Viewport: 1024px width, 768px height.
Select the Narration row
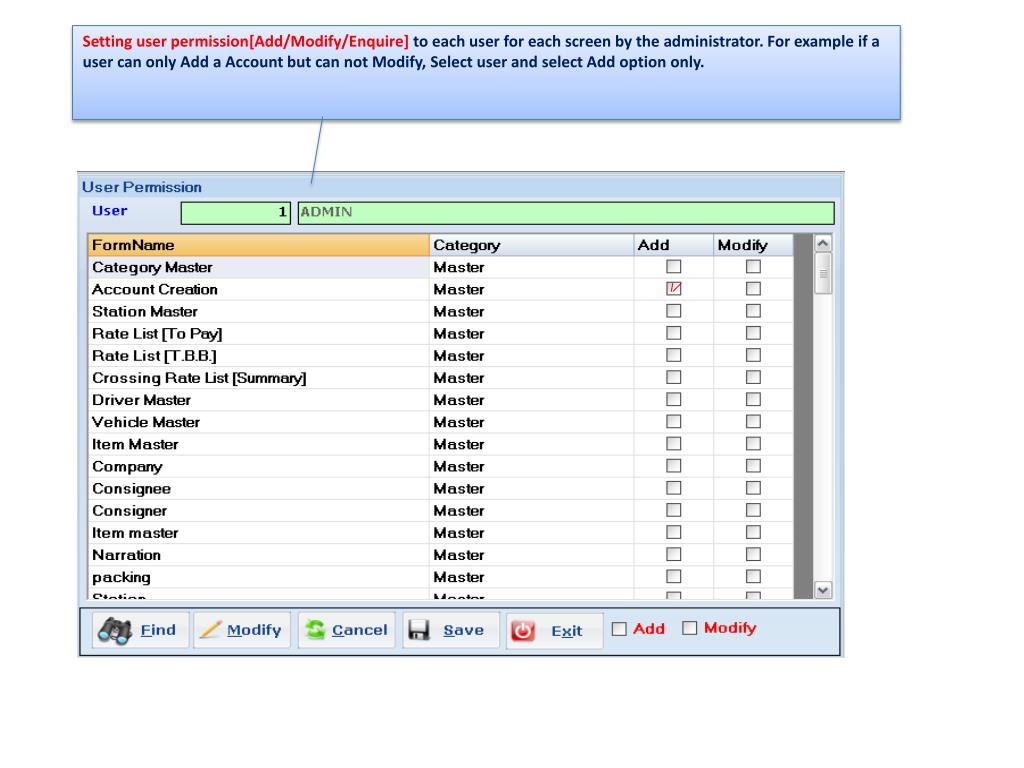[x=441, y=555]
